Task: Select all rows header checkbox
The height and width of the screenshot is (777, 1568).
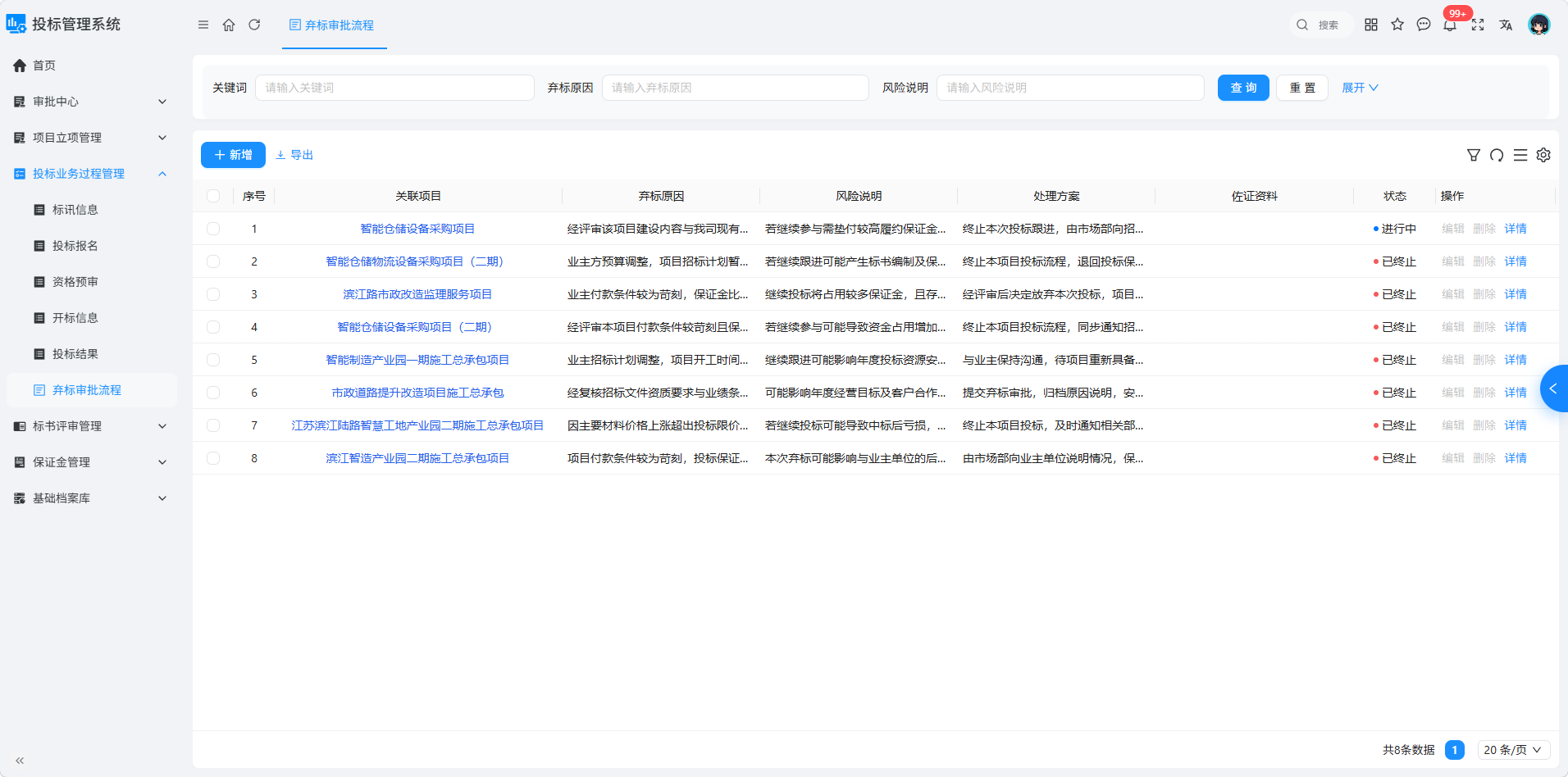Action: 213,196
